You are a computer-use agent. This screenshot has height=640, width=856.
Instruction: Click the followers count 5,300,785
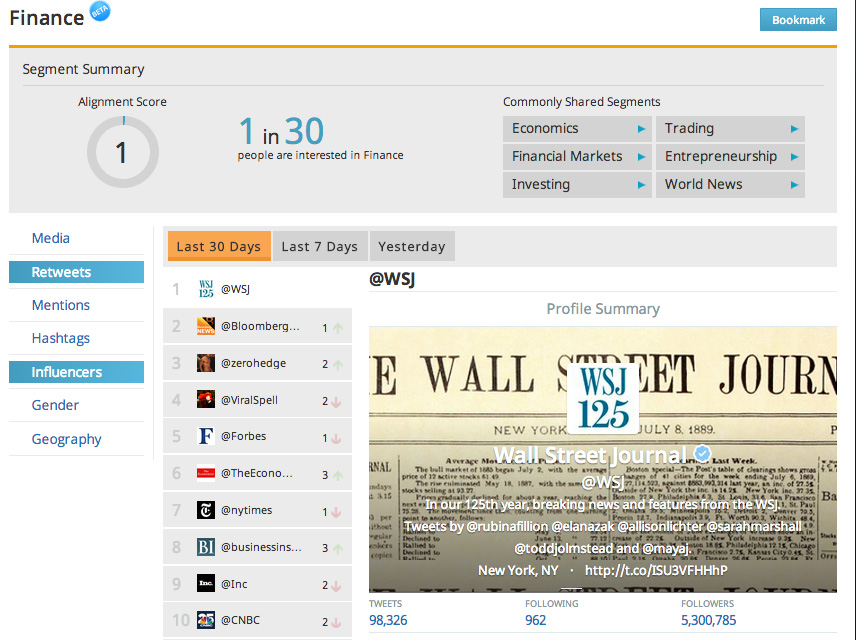coord(709,620)
